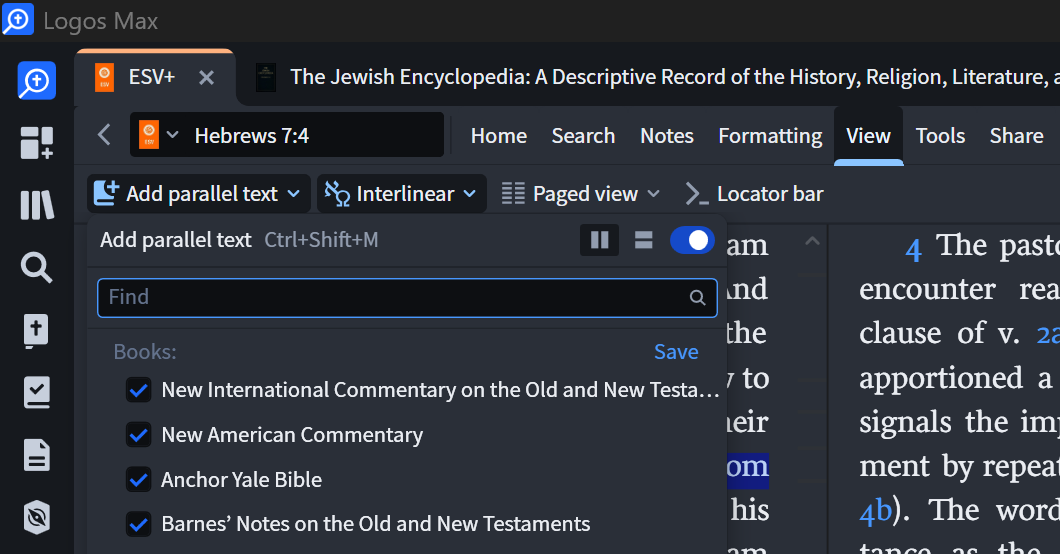Open the sidebar checklist book icon
Image resolution: width=1060 pixels, height=554 pixels.
click(36, 393)
